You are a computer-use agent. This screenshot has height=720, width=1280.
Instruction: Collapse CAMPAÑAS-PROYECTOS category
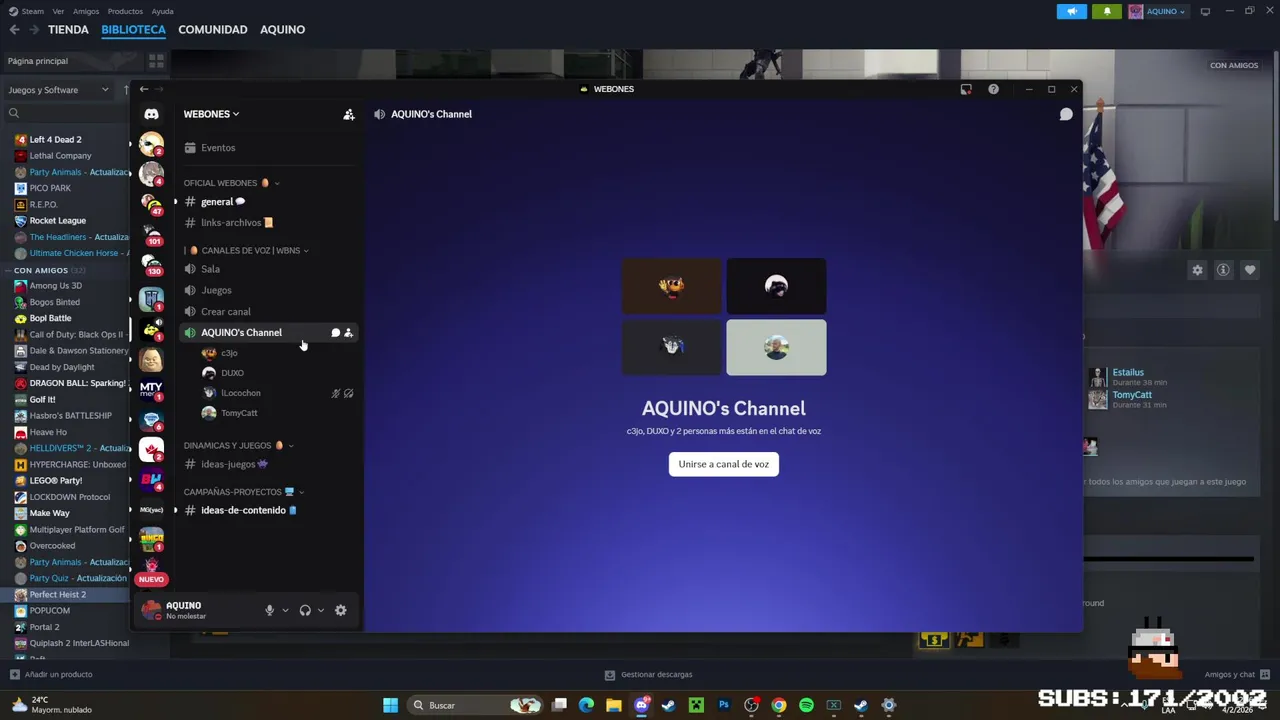click(244, 492)
